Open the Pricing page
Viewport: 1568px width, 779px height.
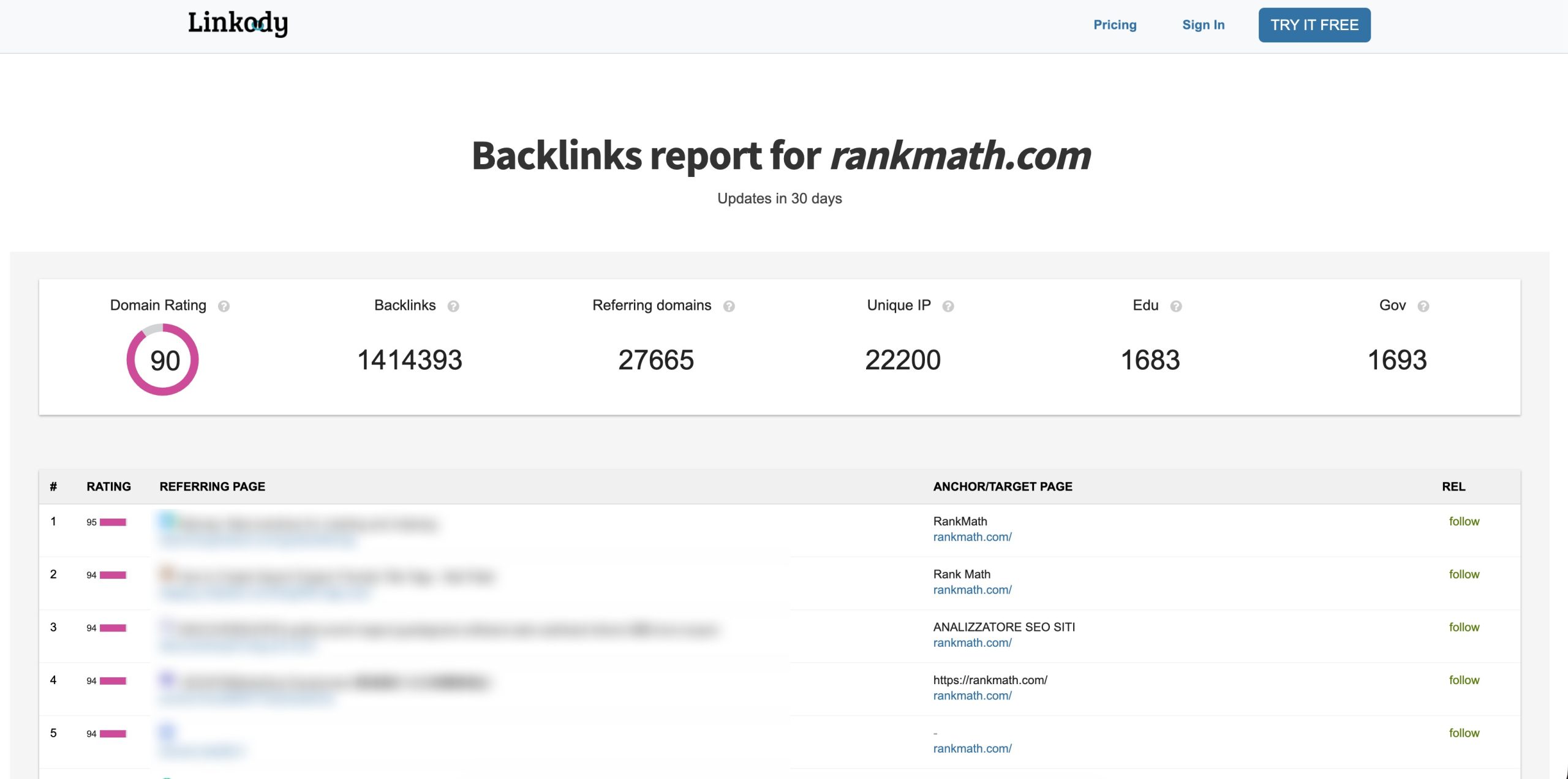[x=1115, y=24]
